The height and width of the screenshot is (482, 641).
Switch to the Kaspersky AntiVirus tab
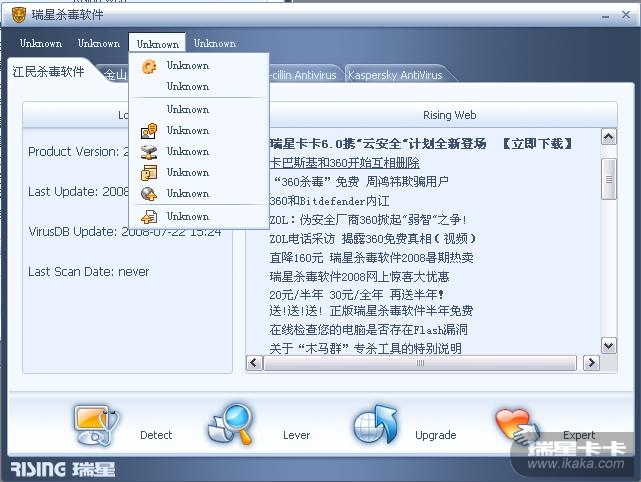pyautogui.click(x=395, y=75)
